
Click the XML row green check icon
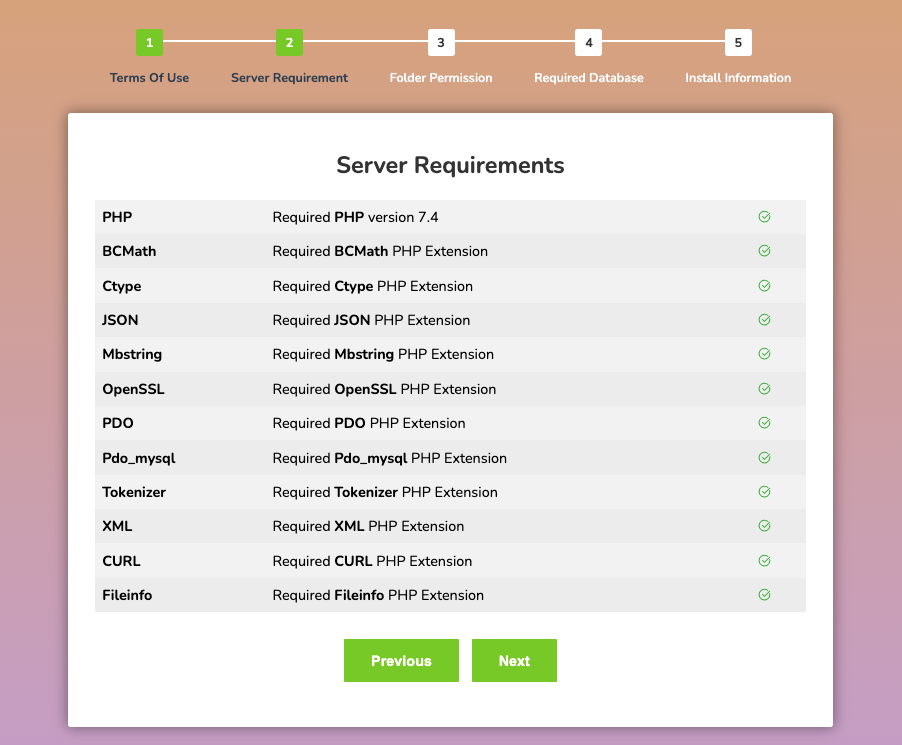(764, 526)
